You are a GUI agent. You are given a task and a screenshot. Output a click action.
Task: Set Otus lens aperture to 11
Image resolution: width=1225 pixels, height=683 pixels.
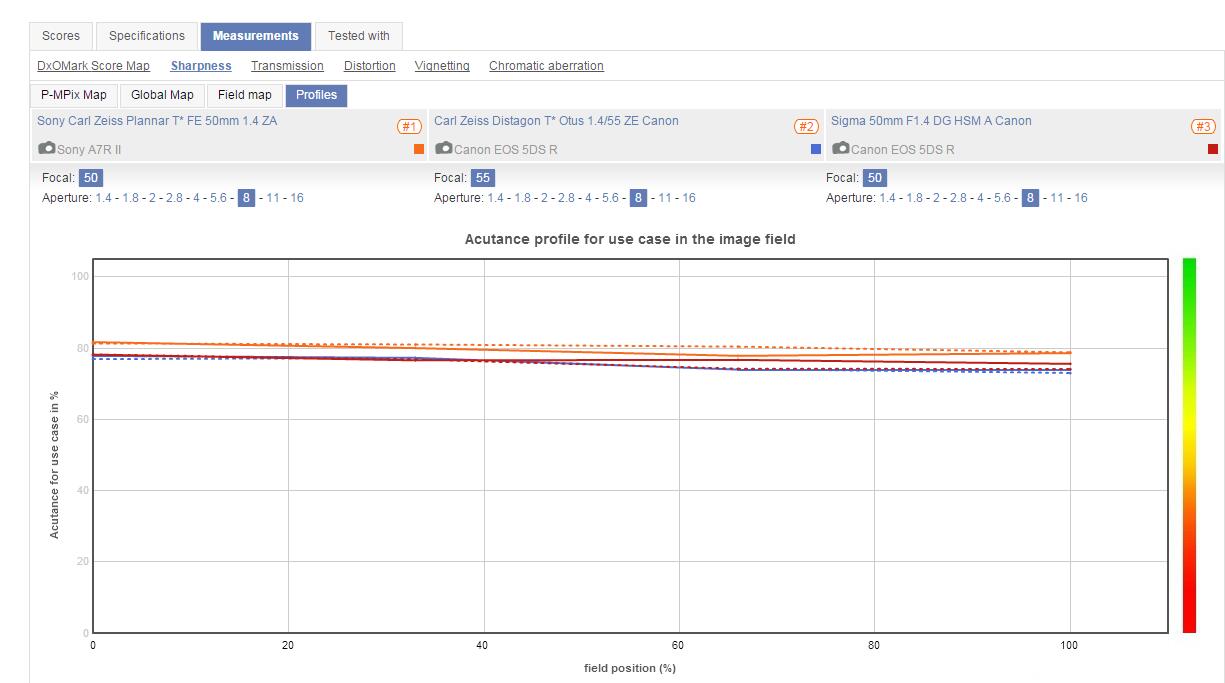pos(665,198)
